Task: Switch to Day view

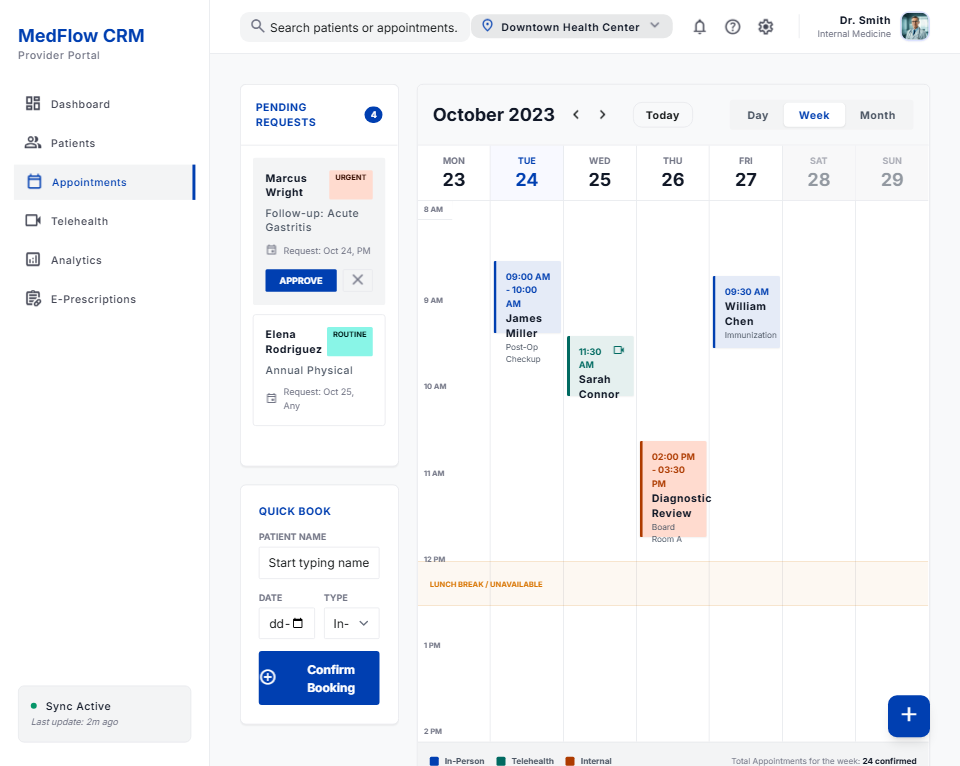Action: pos(757,115)
